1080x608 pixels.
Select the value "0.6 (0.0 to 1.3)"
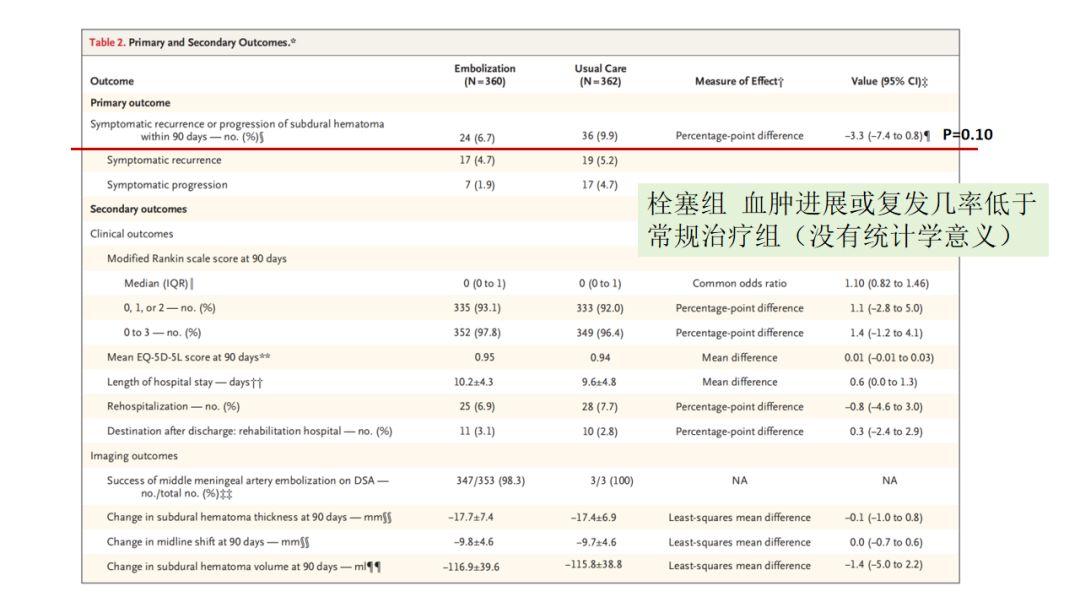click(x=884, y=381)
